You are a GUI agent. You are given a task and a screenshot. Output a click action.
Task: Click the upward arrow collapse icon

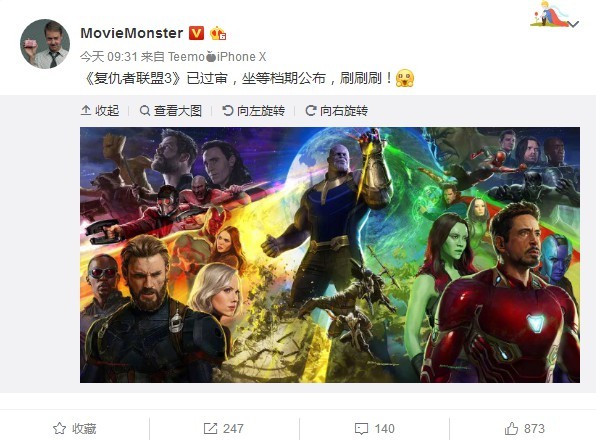[86, 111]
